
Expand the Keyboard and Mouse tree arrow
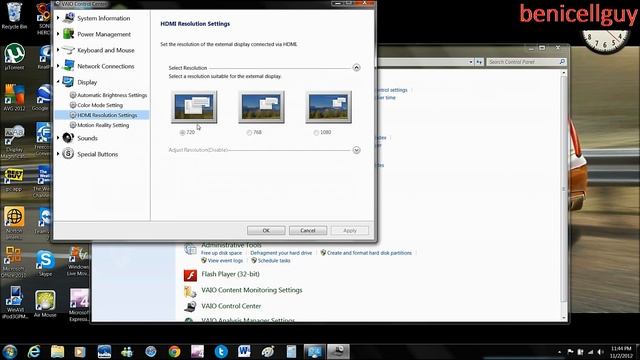(58, 50)
